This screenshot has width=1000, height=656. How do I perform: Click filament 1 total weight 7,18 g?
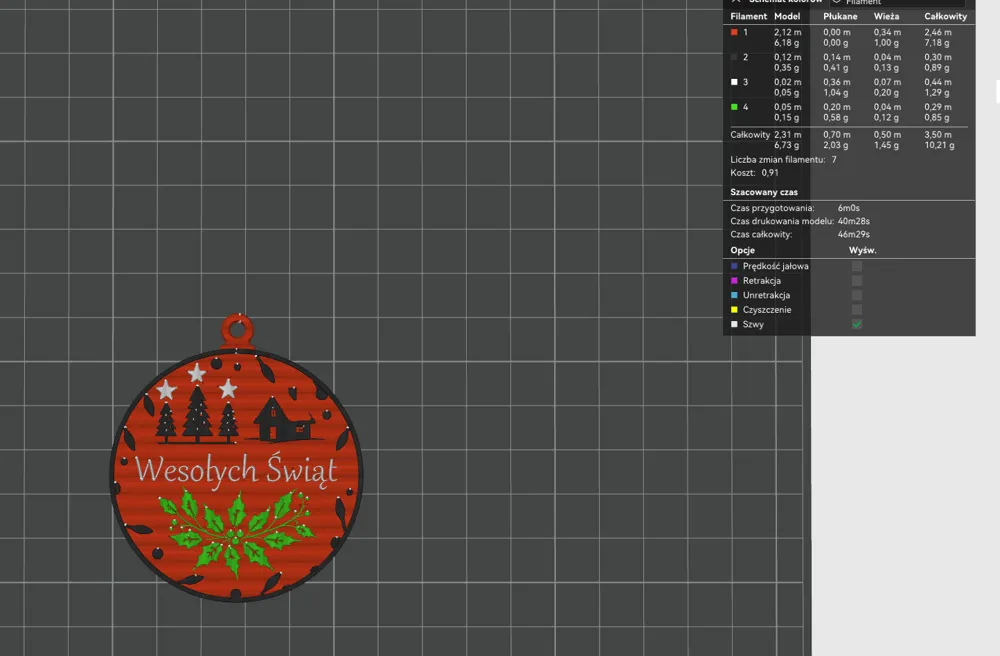[937, 43]
